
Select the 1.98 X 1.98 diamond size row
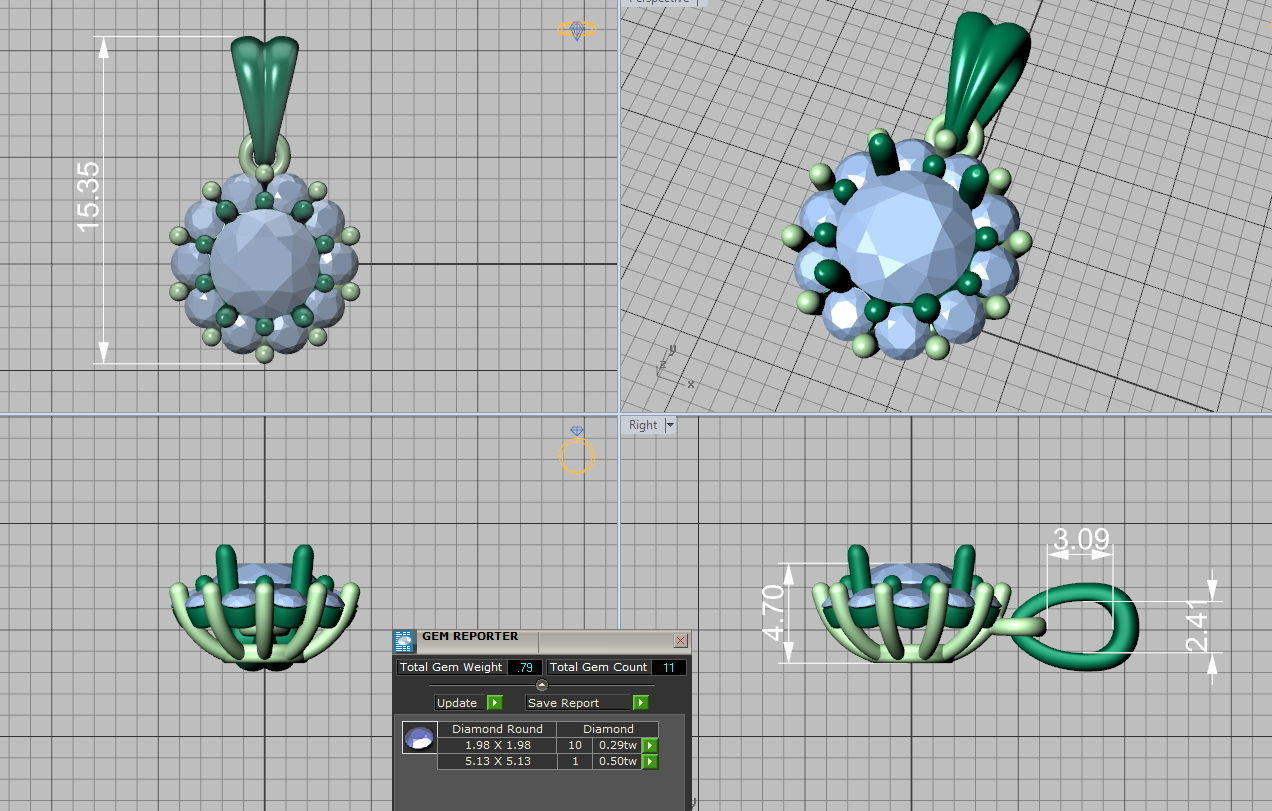(496, 745)
